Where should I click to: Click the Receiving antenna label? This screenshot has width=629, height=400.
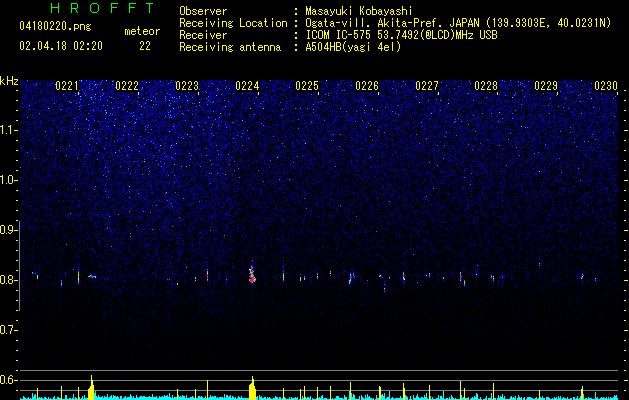point(230,47)
